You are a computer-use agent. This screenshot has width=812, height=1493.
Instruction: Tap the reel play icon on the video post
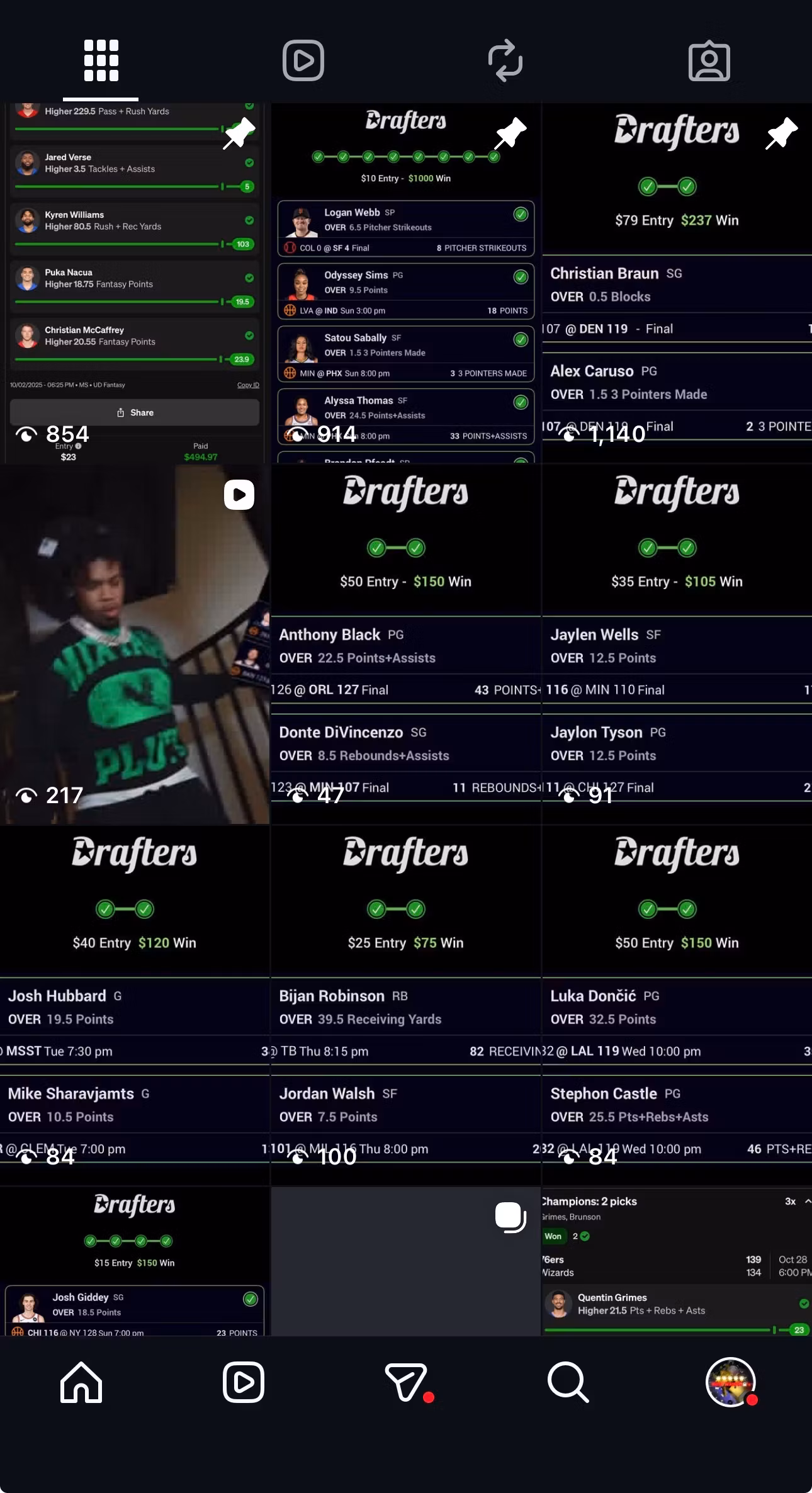pyautogui.click(x=239, y=495)
